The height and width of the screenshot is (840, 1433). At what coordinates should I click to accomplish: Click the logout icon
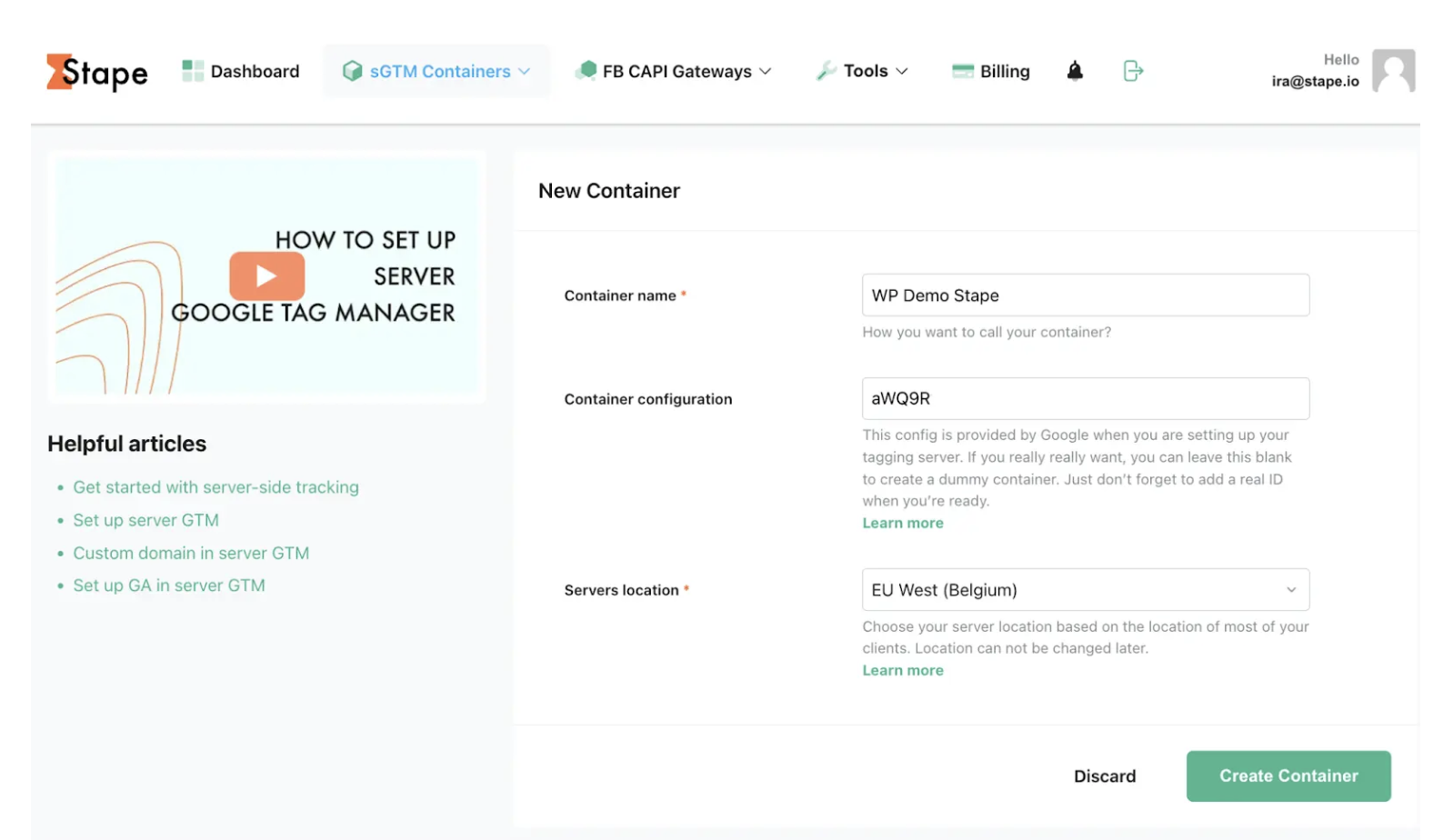click(x=1133, y=71)
